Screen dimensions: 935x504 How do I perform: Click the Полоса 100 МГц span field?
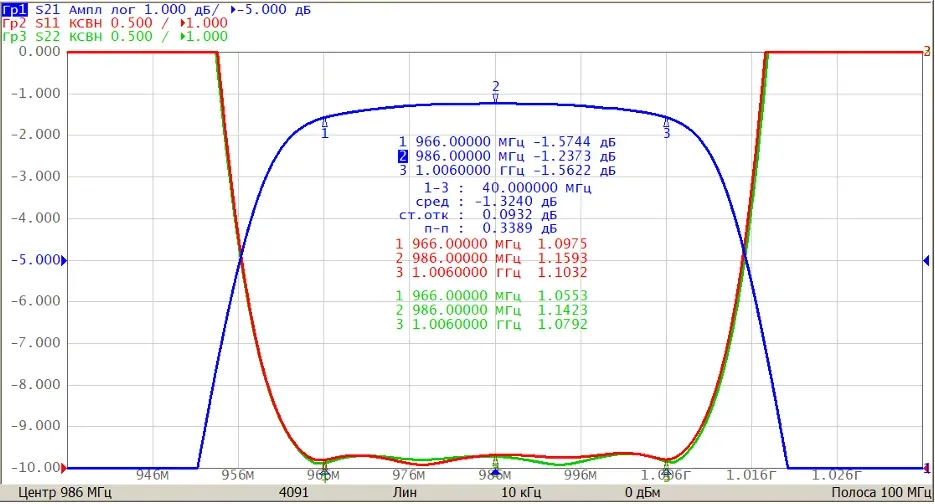[881, 493]
